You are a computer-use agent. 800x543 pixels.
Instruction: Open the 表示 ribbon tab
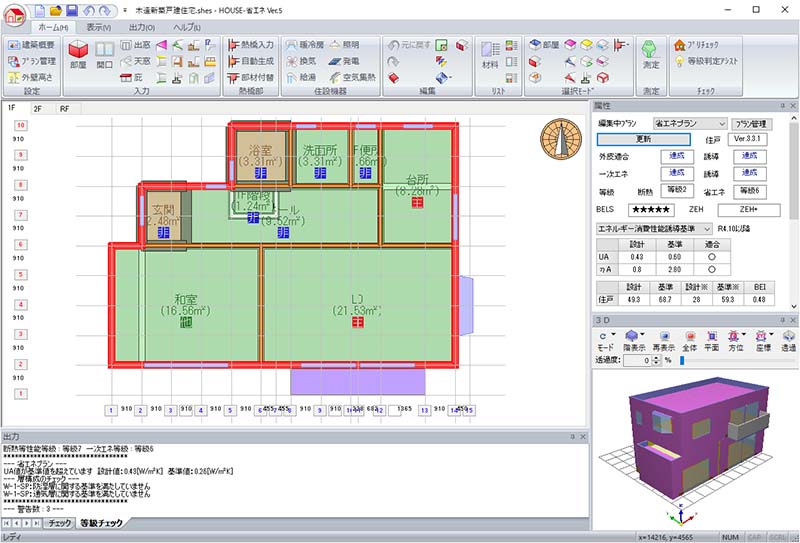tap(98, 27)
